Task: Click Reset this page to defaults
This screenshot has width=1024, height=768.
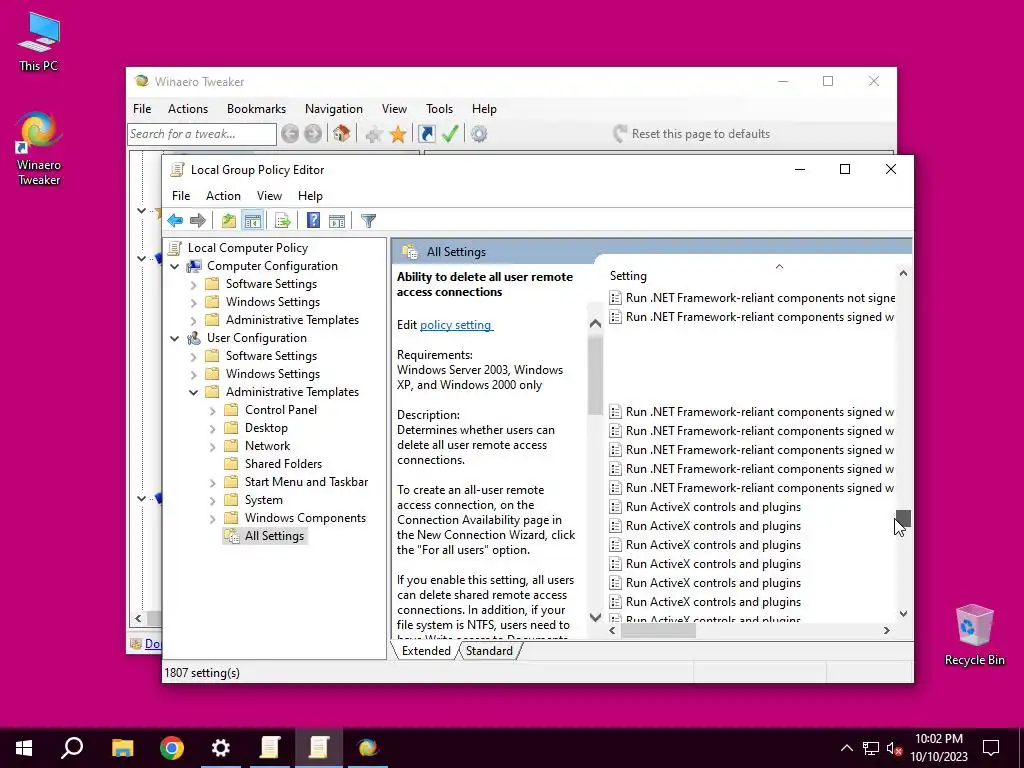Action: coord(692,134)
